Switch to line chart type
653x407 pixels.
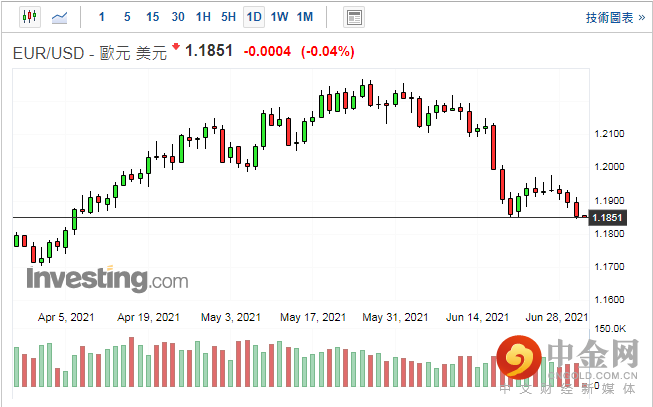tap(60, 17)
